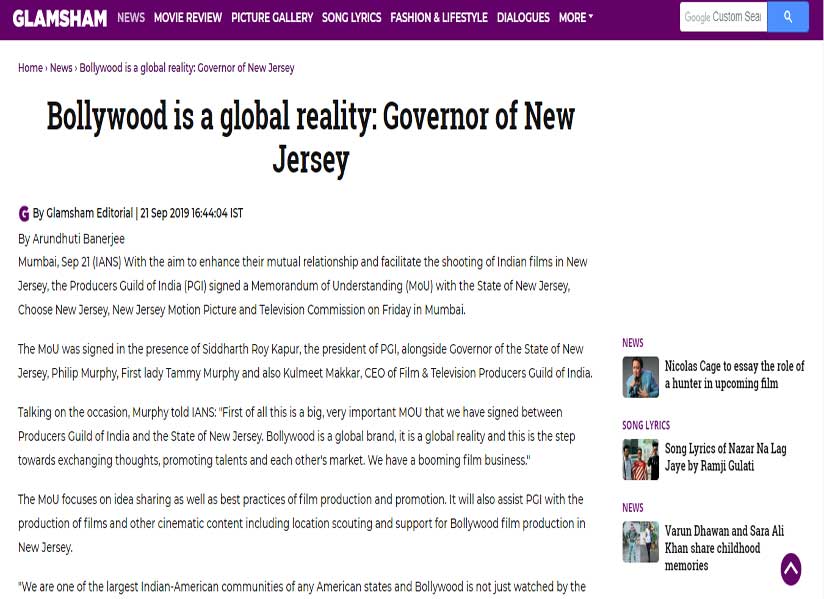Screen dimensions: 824x599
Task: Click the 'By Glamsham Editorial' byline
Action: click(83, 213)
